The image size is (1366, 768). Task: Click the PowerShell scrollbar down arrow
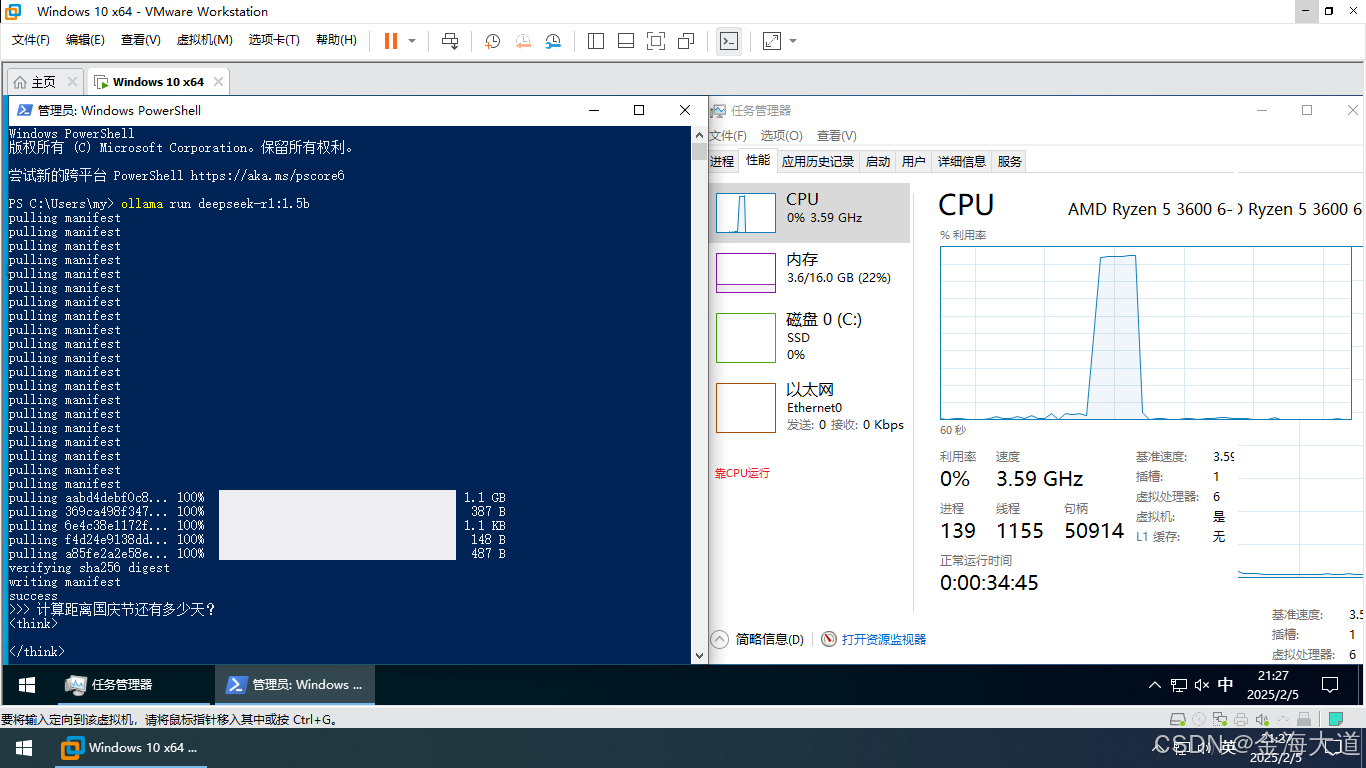pos(699,656)
